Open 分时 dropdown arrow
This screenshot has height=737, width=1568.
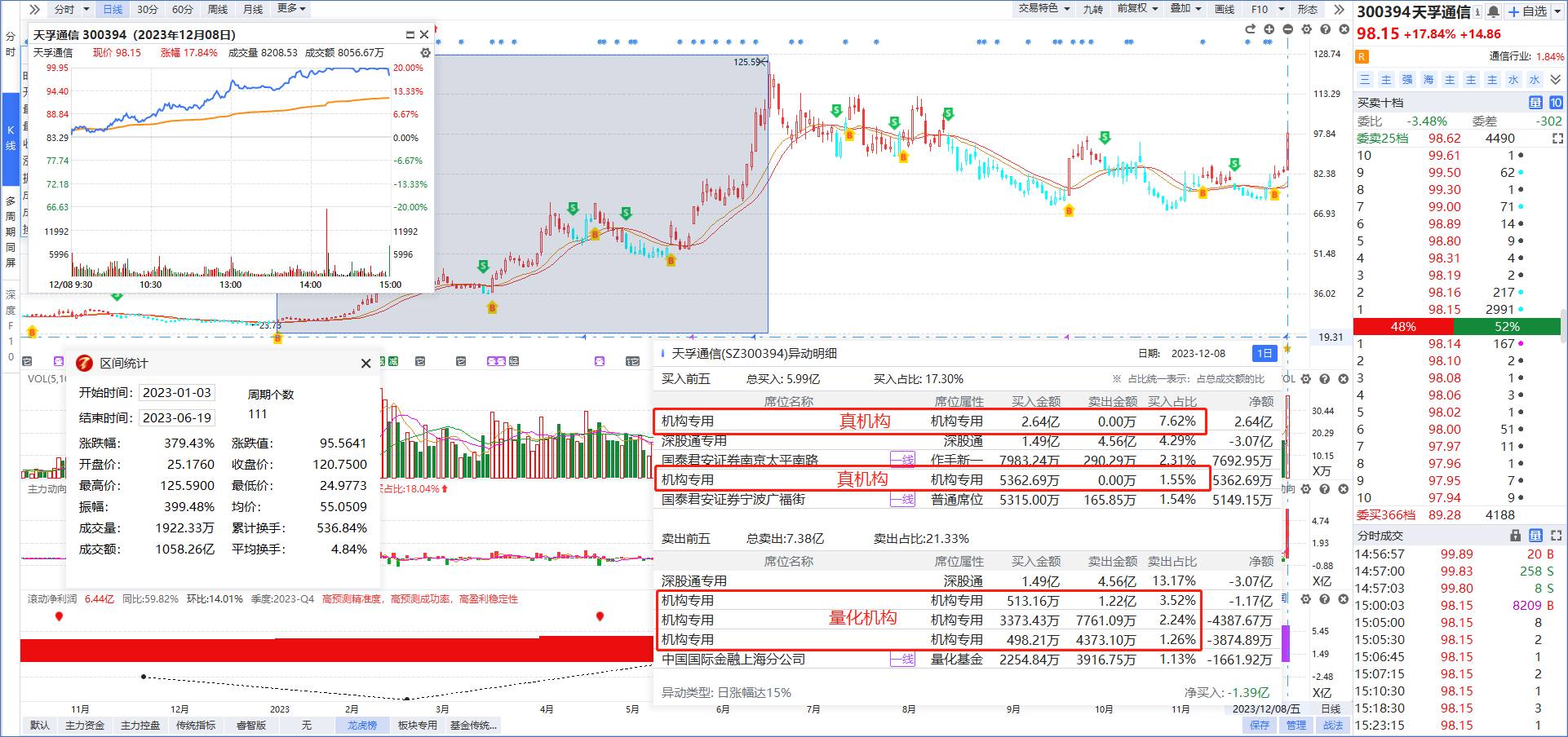pyautogui.click(x=86, y=9)
